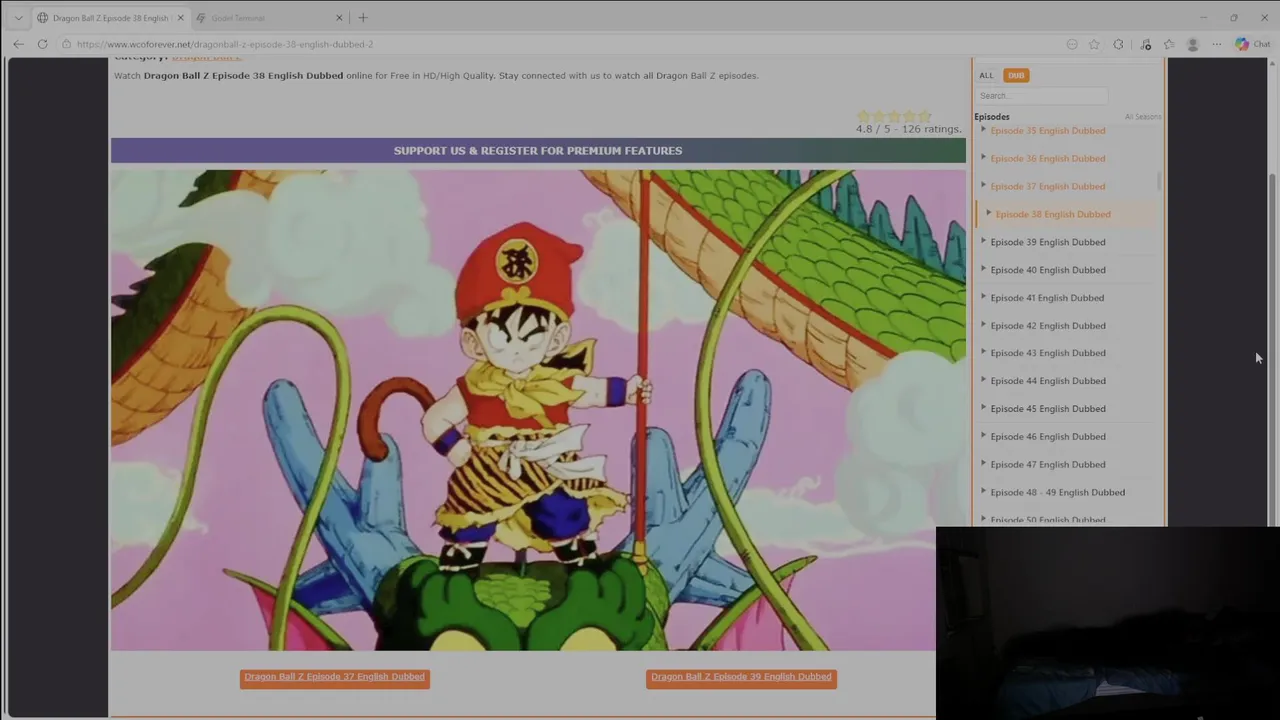Expand arrow beside Episode 47 English Dubbed
The image size is (1280, 720).
[984, 464]
